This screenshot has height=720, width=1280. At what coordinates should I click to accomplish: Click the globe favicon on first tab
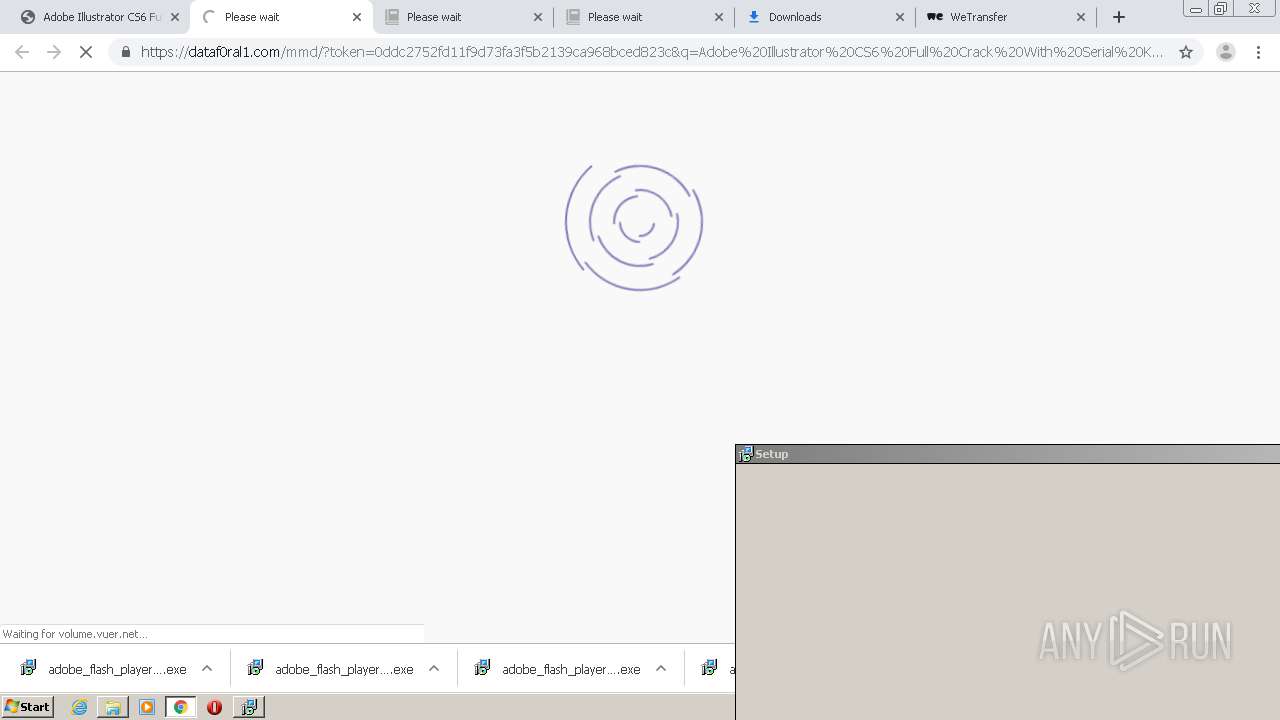point(28,17)
